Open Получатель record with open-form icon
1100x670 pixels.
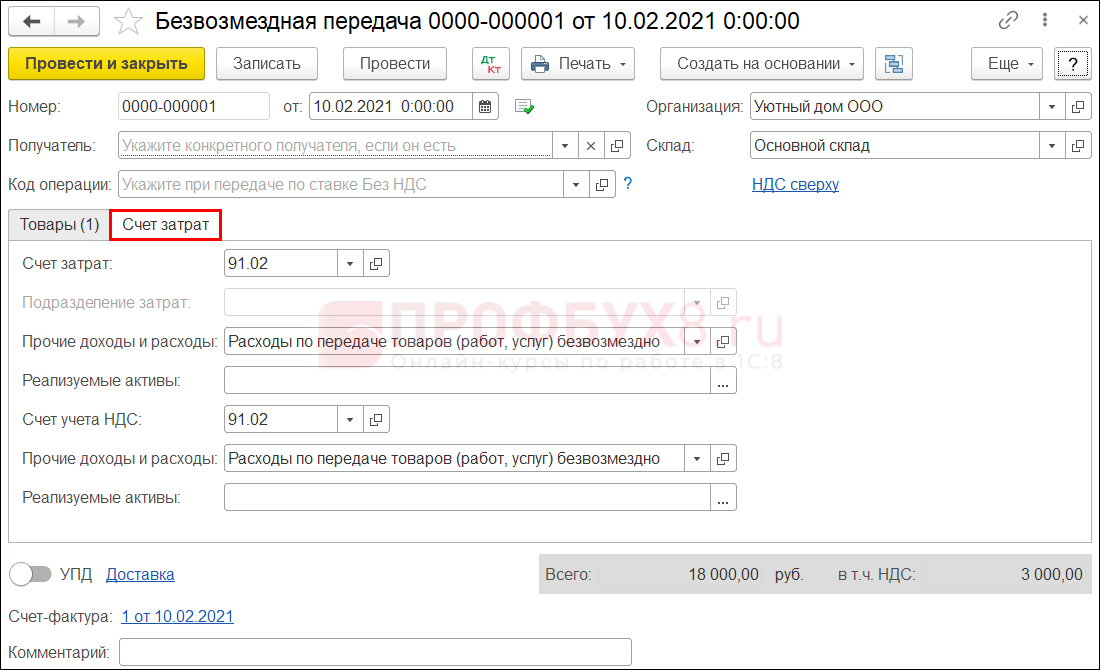[617, 146]
